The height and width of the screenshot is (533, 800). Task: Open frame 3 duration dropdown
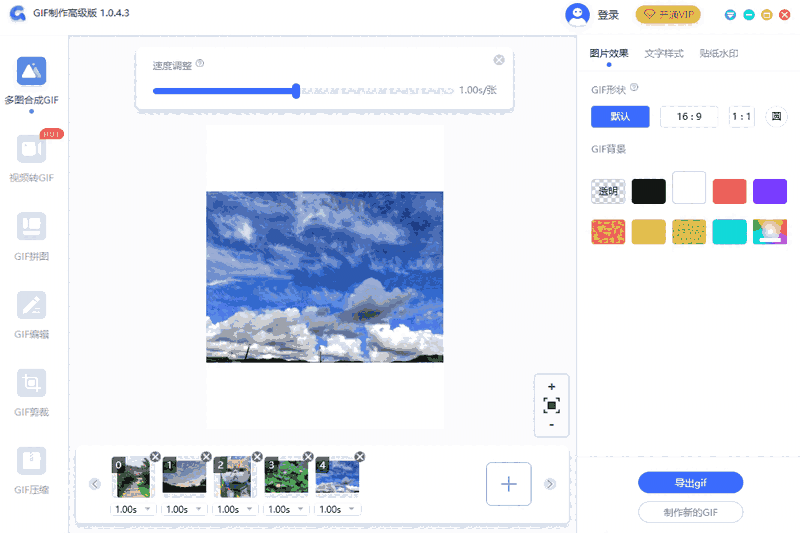(286, 509)
